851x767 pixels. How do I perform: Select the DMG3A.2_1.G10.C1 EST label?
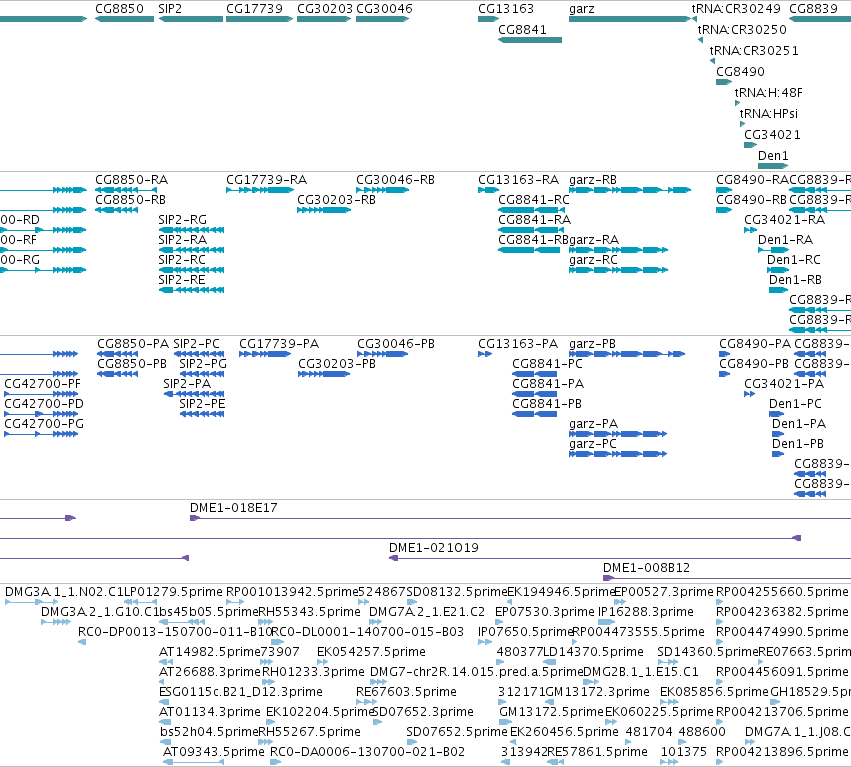pyautogui.click(x=99, y=612)
